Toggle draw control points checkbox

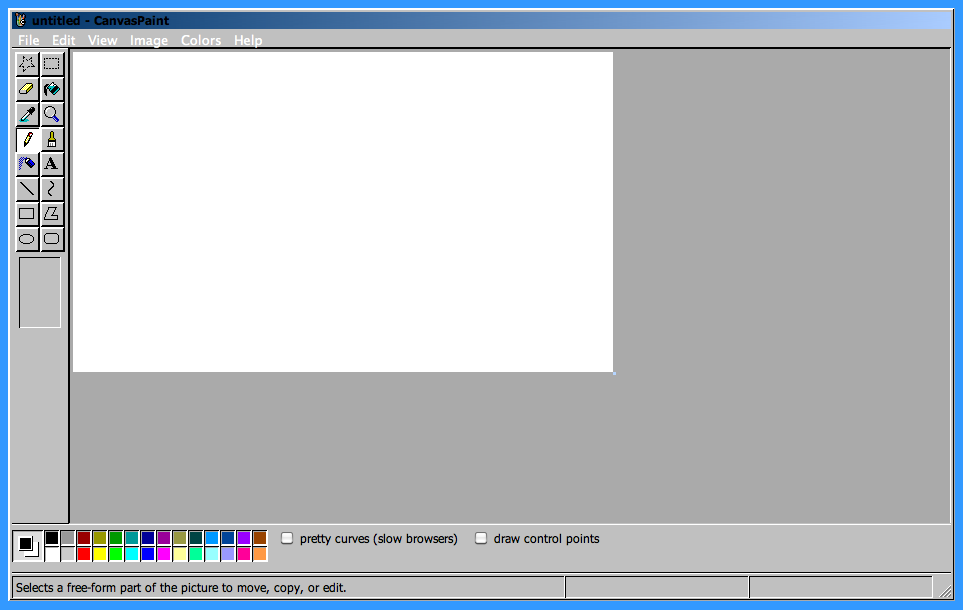pos(481,539)
